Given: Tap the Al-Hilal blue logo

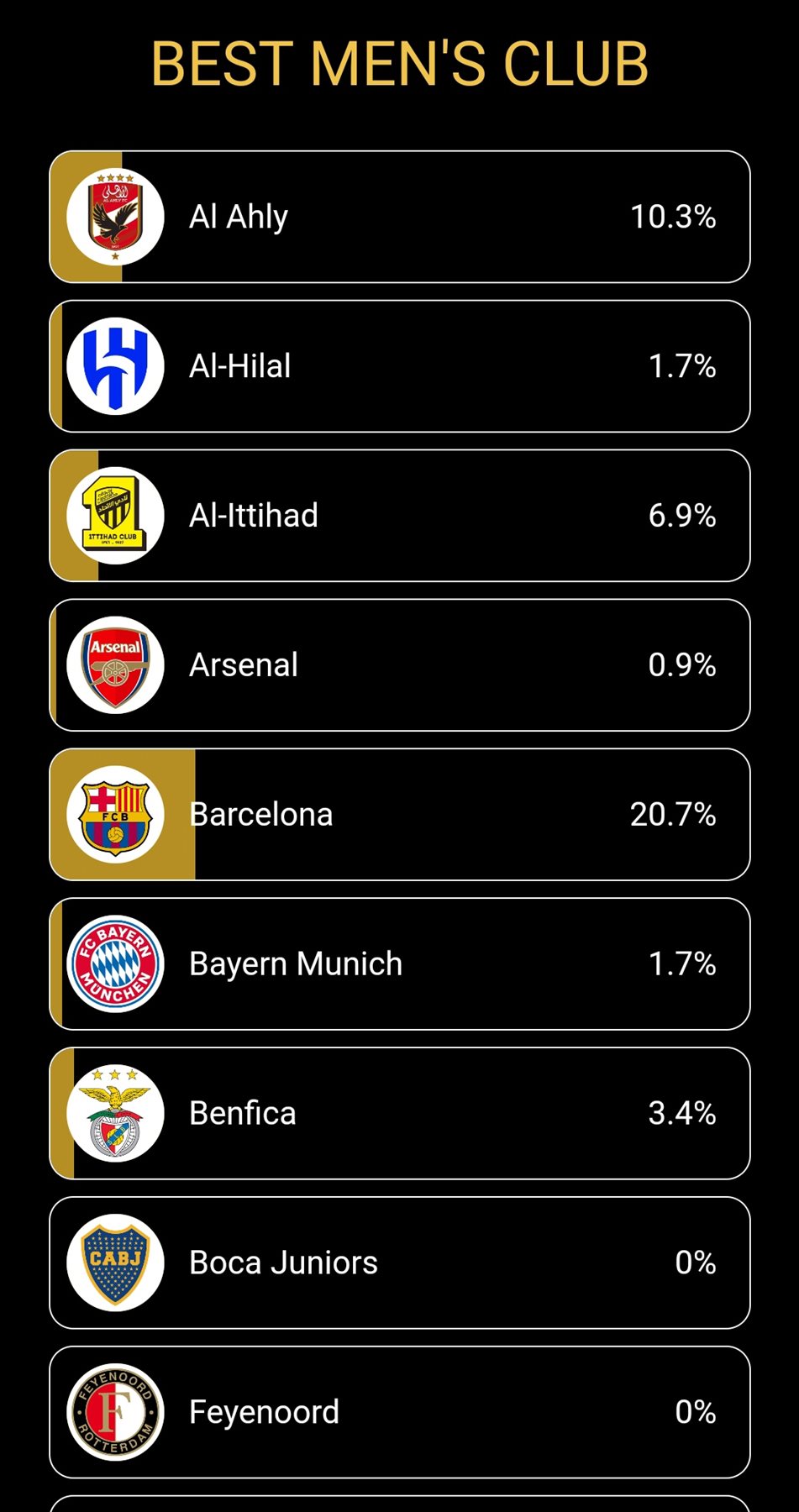Looking at the screenshot, I should point(115,366).
